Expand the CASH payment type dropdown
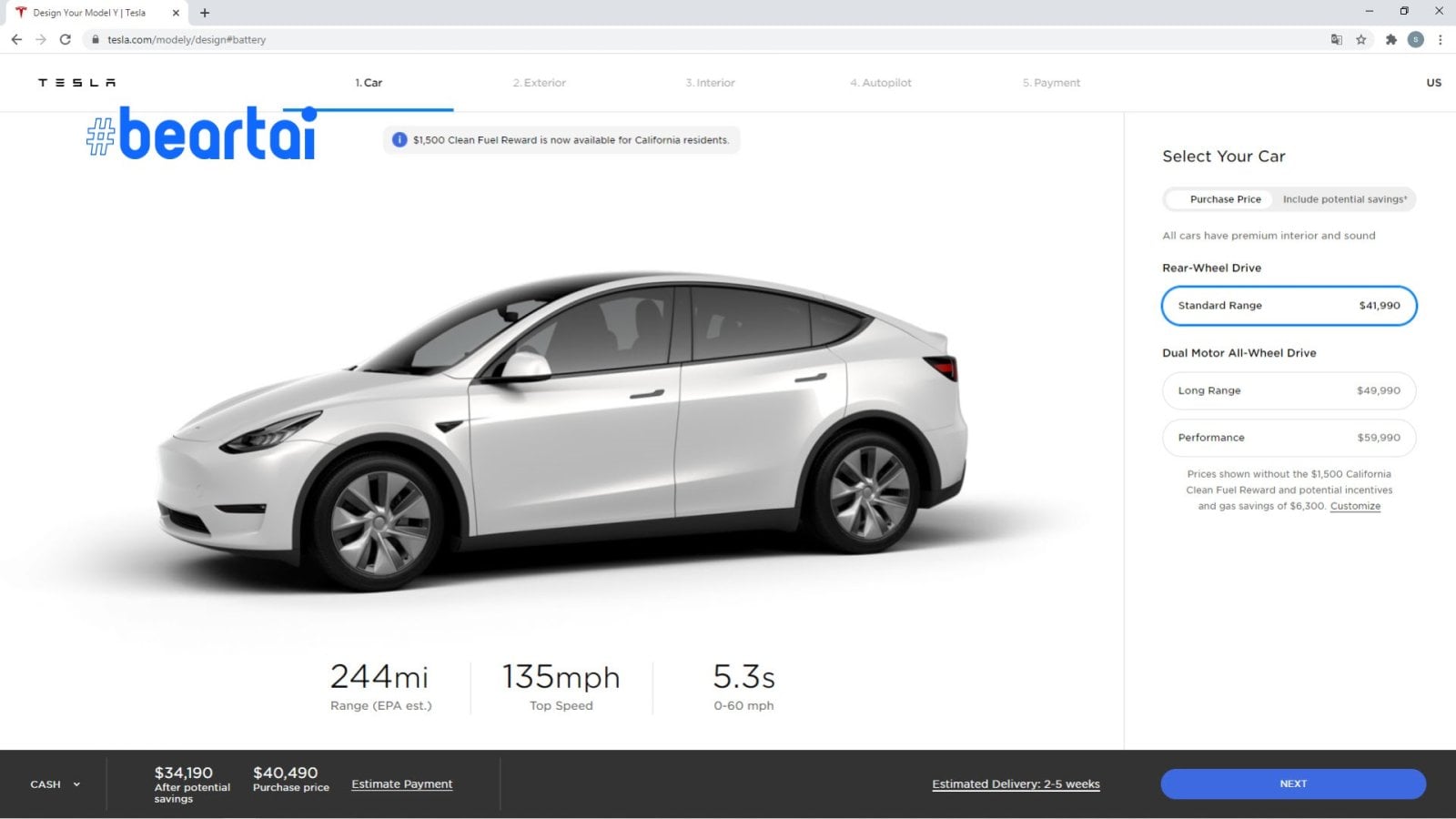This screenshot has width=1456, height=819. (56, 784)
